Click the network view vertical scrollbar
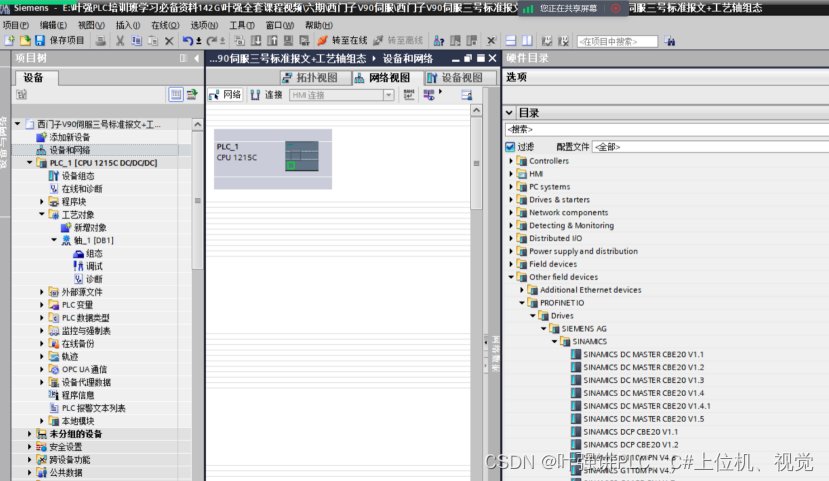829x481 pixels. tap(476, 164)
